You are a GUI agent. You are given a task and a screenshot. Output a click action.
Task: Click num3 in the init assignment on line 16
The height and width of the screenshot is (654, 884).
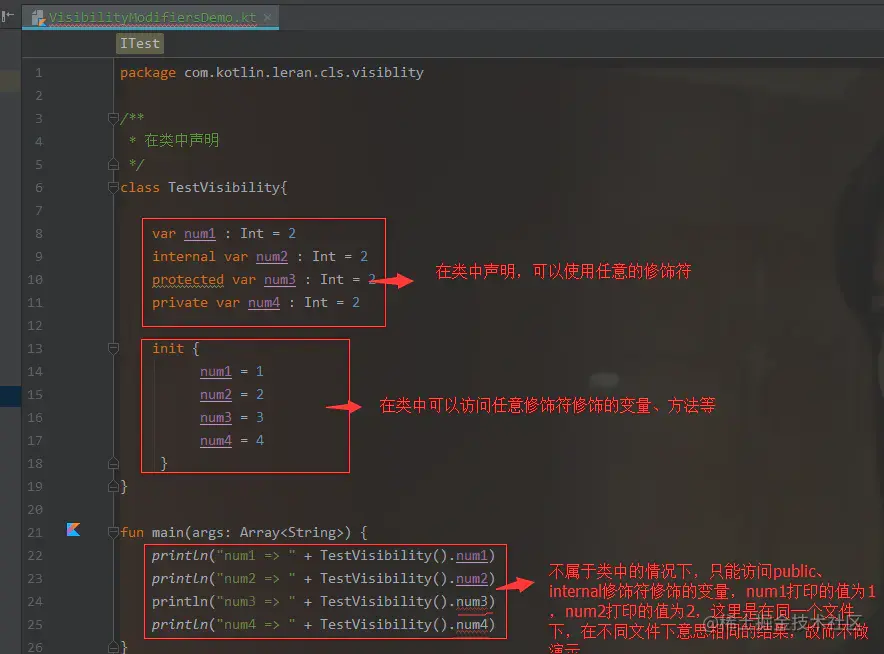tap(216, 418)
